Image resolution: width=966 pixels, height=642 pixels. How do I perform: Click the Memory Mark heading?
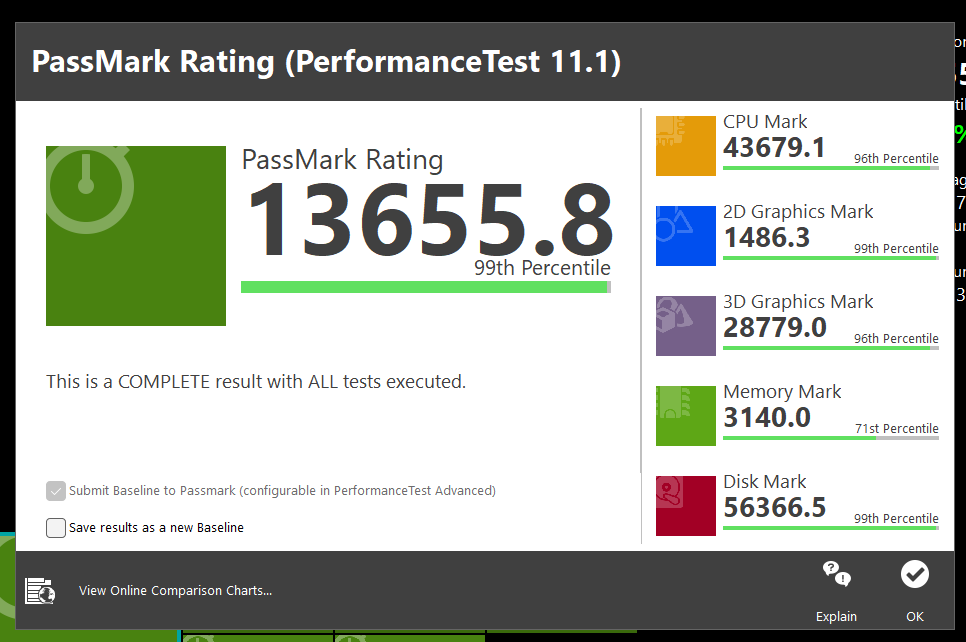pos(782,392)
